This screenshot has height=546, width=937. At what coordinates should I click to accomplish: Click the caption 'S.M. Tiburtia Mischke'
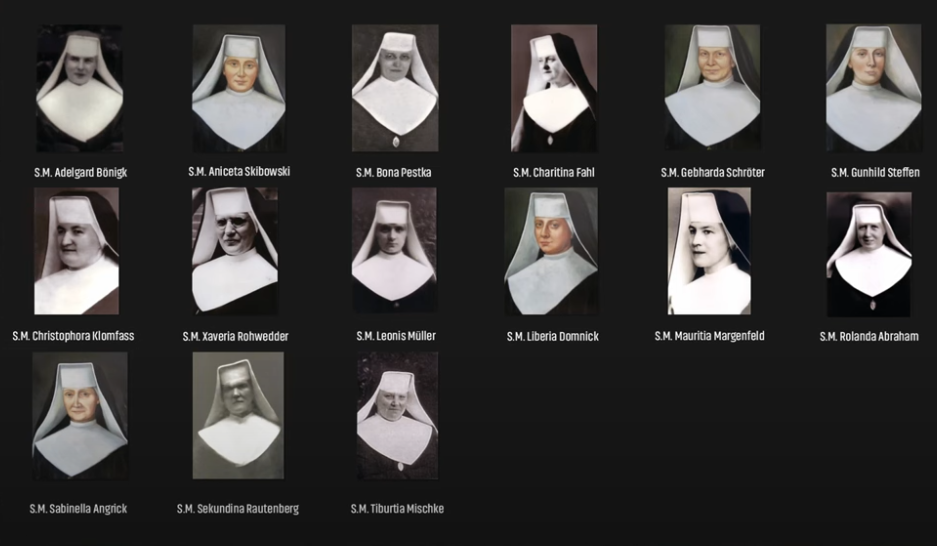coord(397,508)
